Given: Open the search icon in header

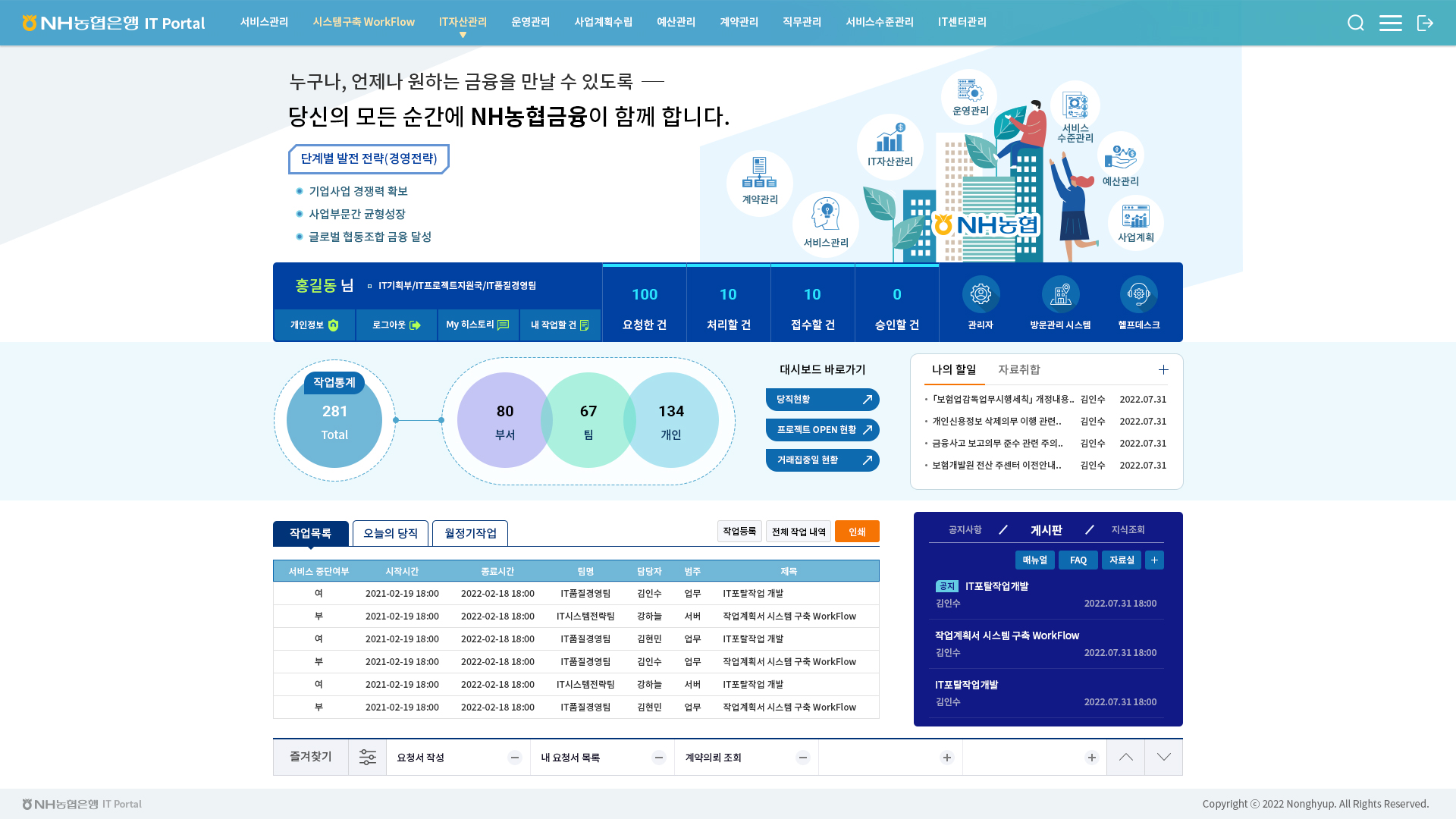Looking at the screenshot, I should point(1356,23).
